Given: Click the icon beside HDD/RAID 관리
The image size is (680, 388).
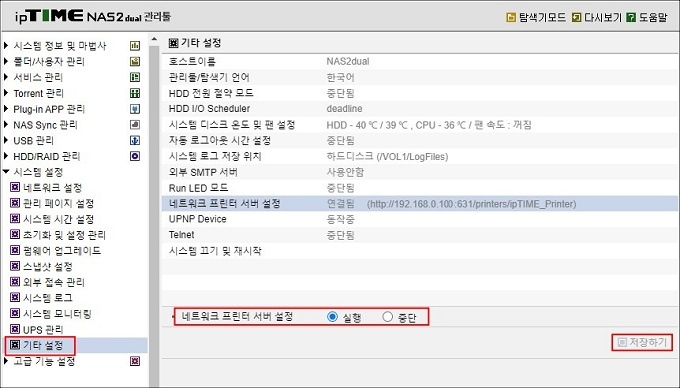Looking at the screenshot, I should pyautogui.click(x=135, y=156).
